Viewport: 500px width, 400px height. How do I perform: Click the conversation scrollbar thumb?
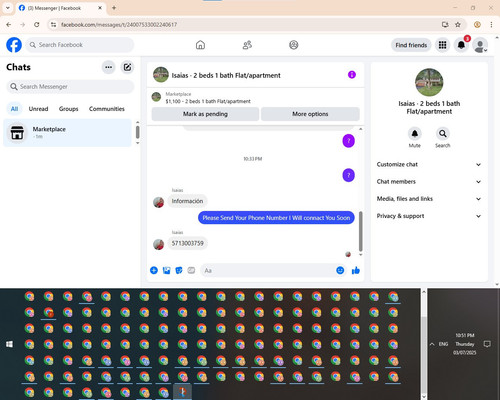(x=360, y=231)
